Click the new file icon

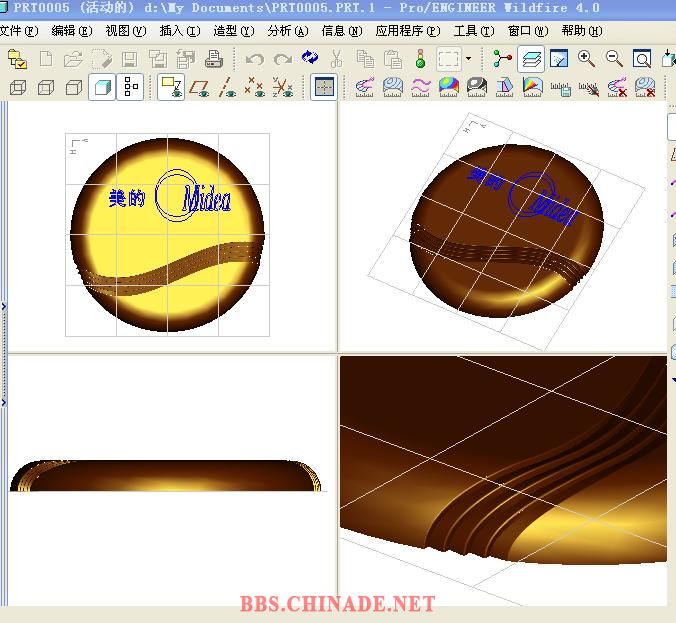46,59
